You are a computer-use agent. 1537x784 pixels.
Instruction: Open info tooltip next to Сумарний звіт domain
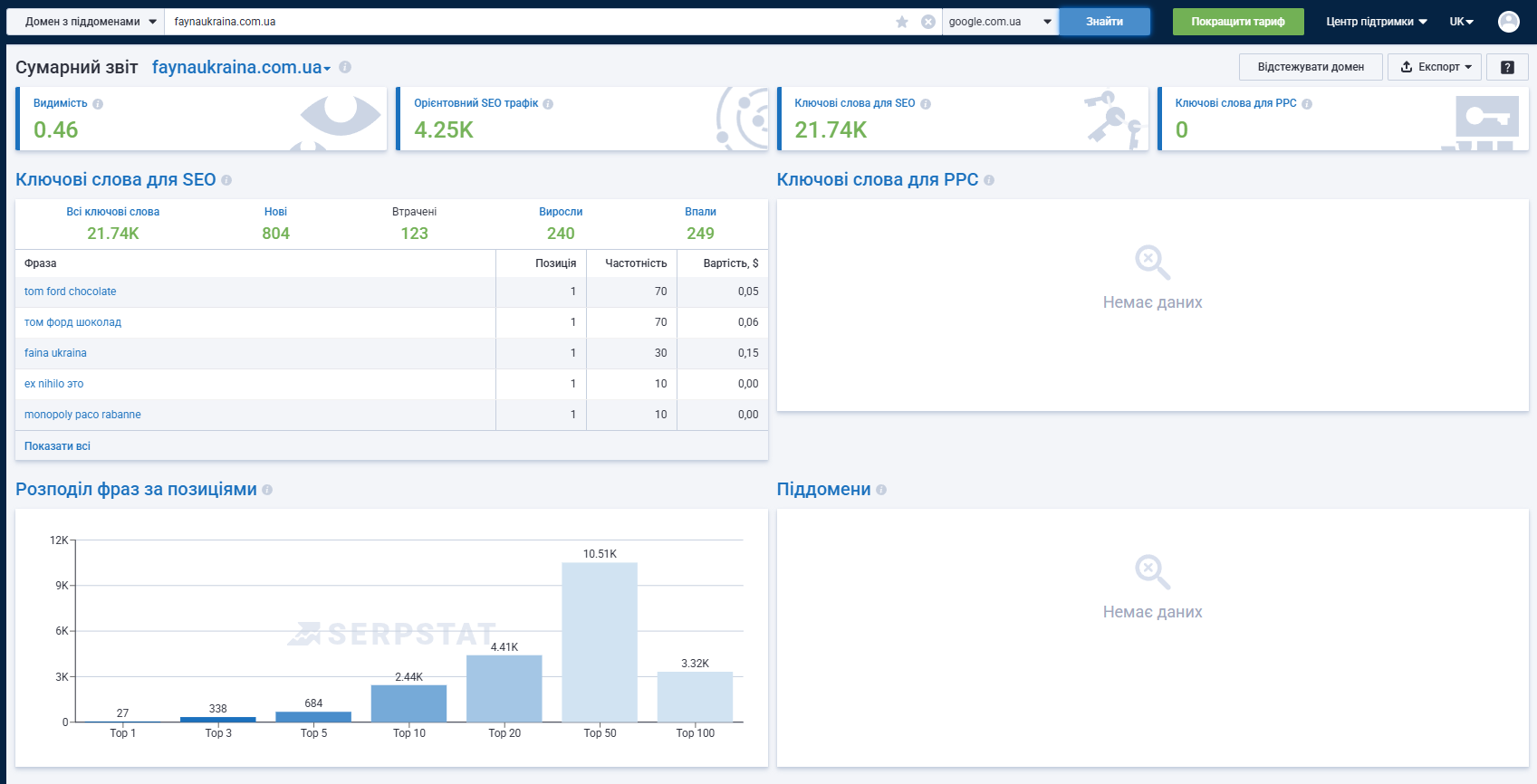click(345, 67)
